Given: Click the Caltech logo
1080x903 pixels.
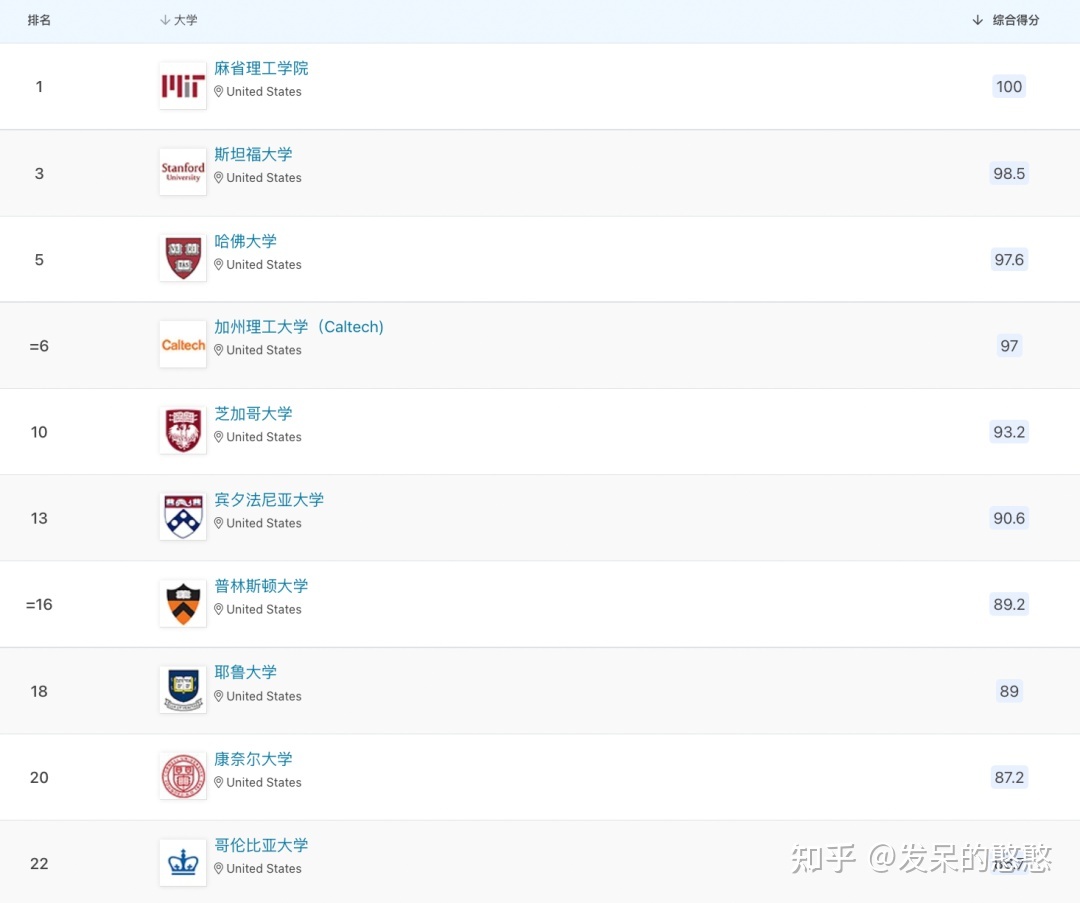Looking at the screenshot, I should [x=183, y=344].
